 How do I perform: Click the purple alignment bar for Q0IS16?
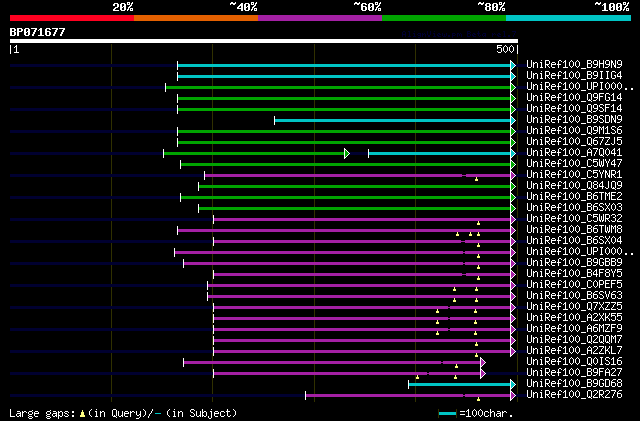pyautogui.click(x=332, y=363)
